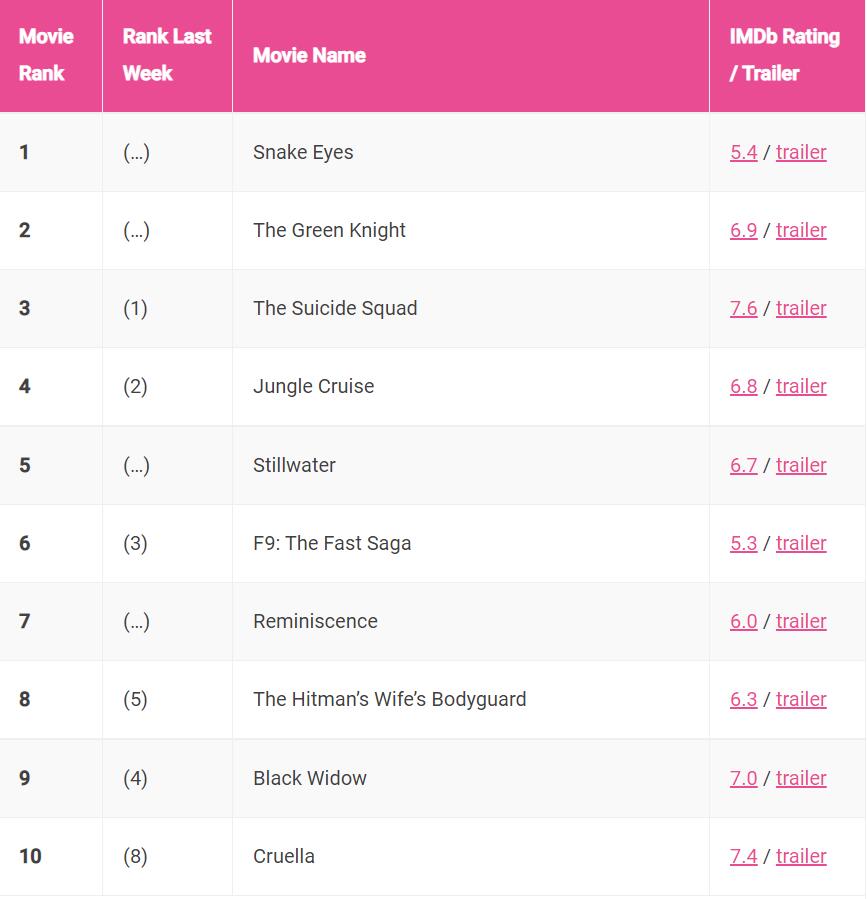View the Jungle Cruise trailer
The image size is (867, 899).
click(x=801, y=386)
